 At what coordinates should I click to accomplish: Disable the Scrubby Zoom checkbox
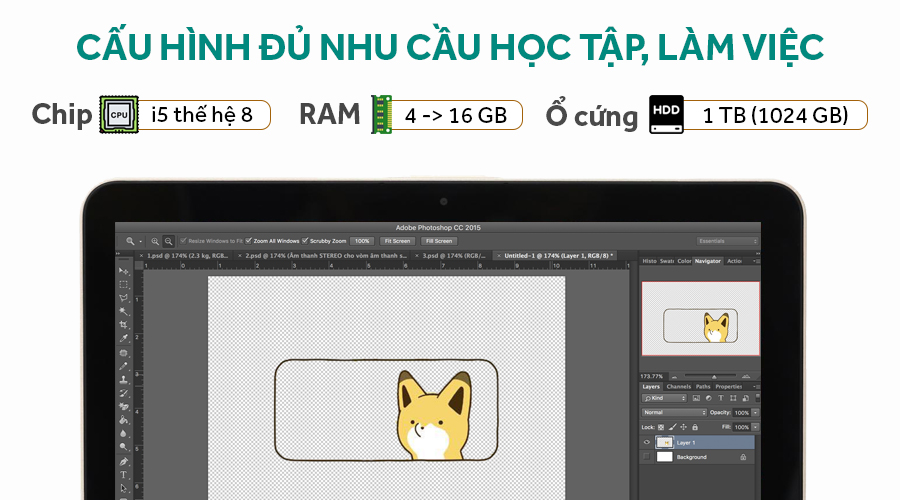tap(306, 241)
